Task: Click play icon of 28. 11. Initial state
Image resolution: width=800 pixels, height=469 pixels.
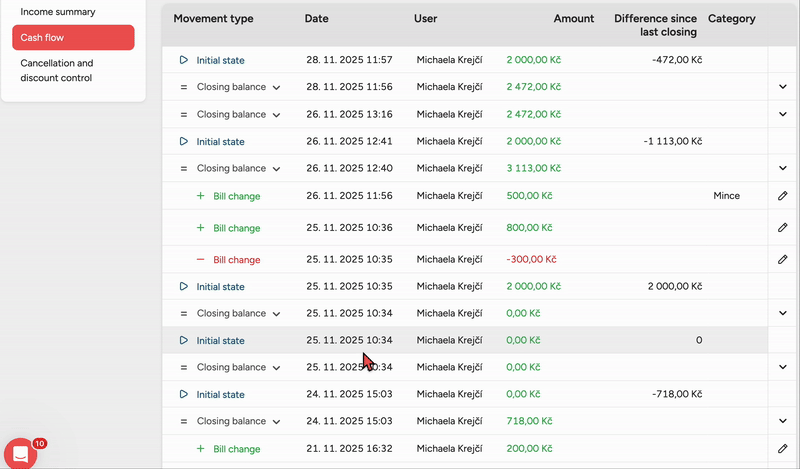Action: (x=184, y=60)
